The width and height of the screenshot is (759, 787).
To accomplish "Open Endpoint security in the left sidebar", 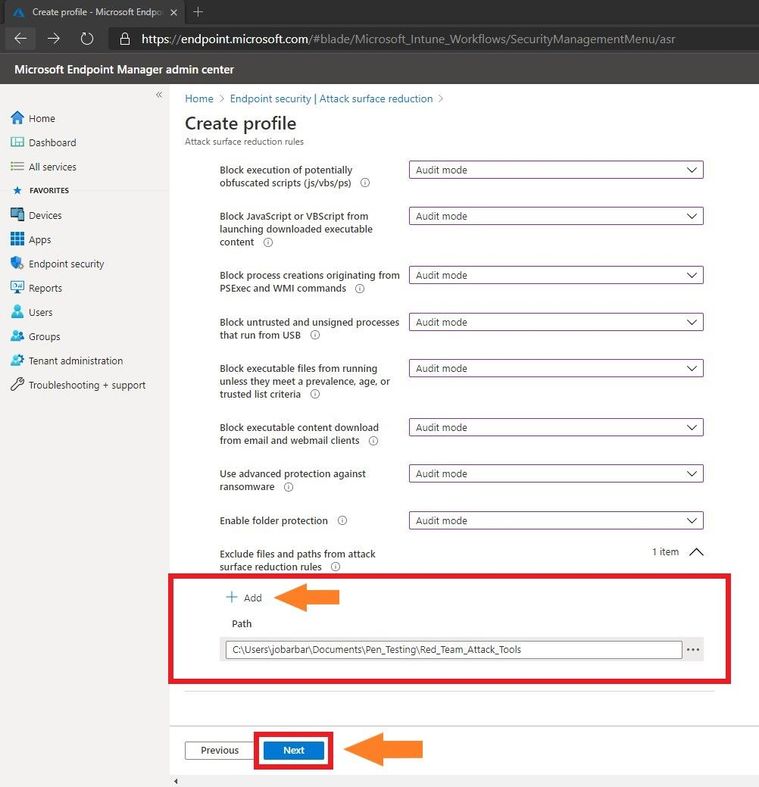I will point(66,264).
